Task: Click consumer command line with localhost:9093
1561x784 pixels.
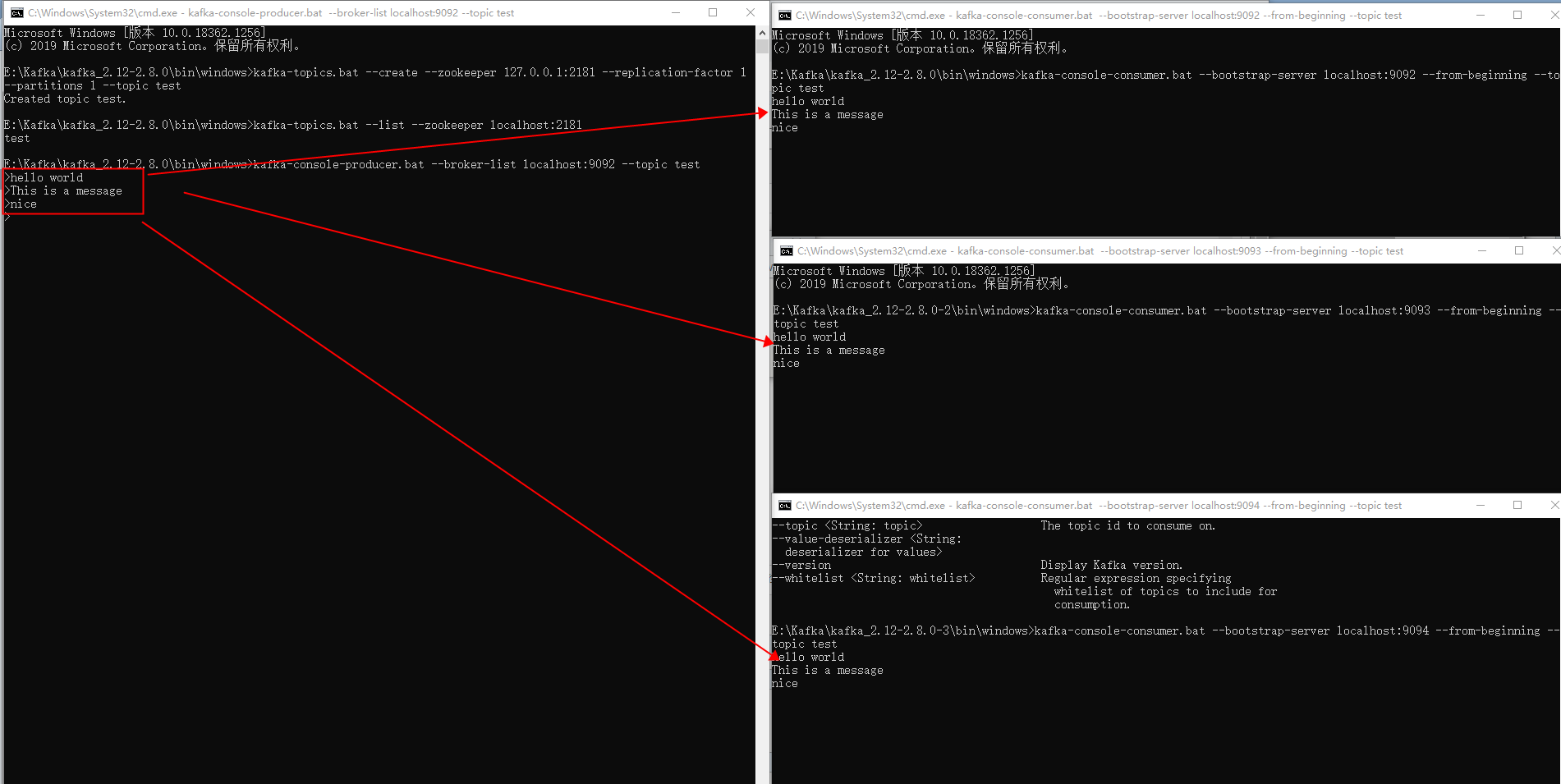Action: 1166,317
